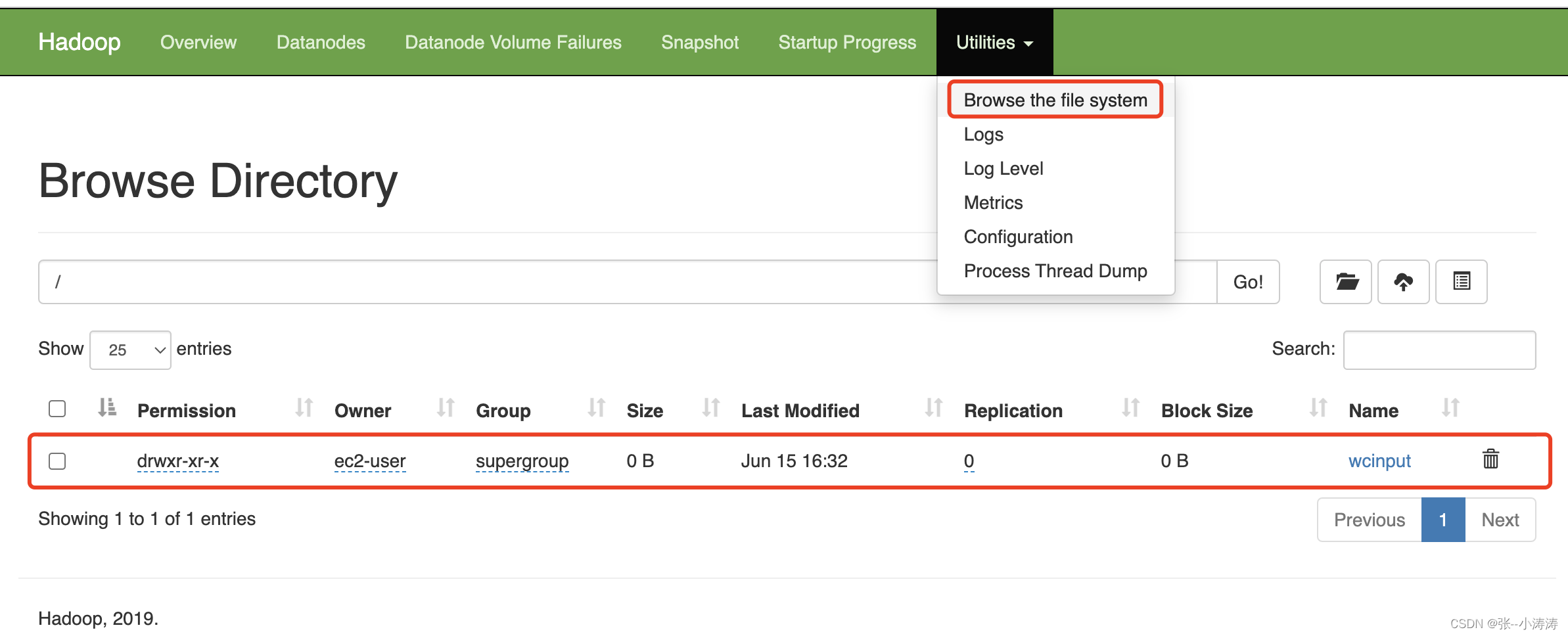Sort by the Owner column sort arrows

point(446,408)
